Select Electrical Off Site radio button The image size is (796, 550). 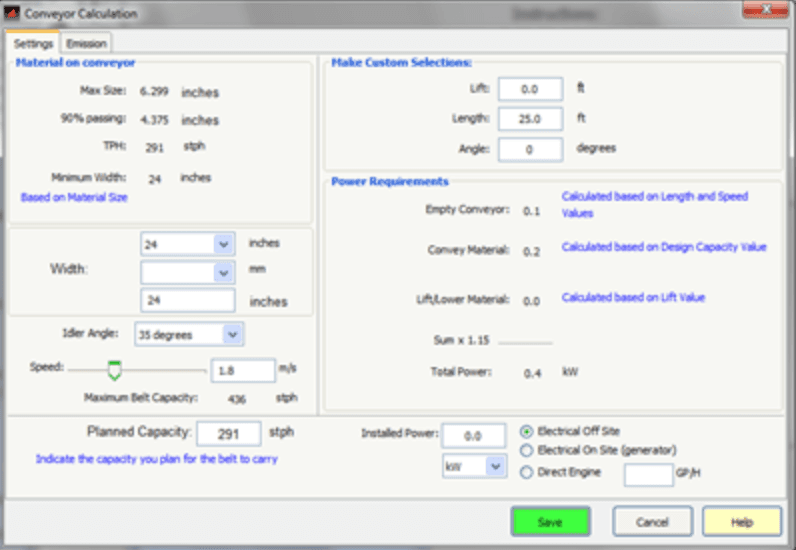pos(527,431)
